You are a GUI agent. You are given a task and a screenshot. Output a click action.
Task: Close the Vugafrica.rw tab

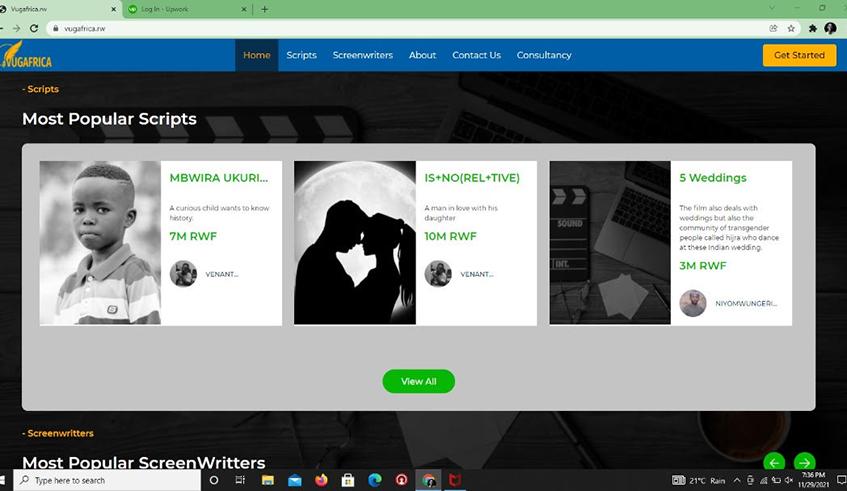113,9
